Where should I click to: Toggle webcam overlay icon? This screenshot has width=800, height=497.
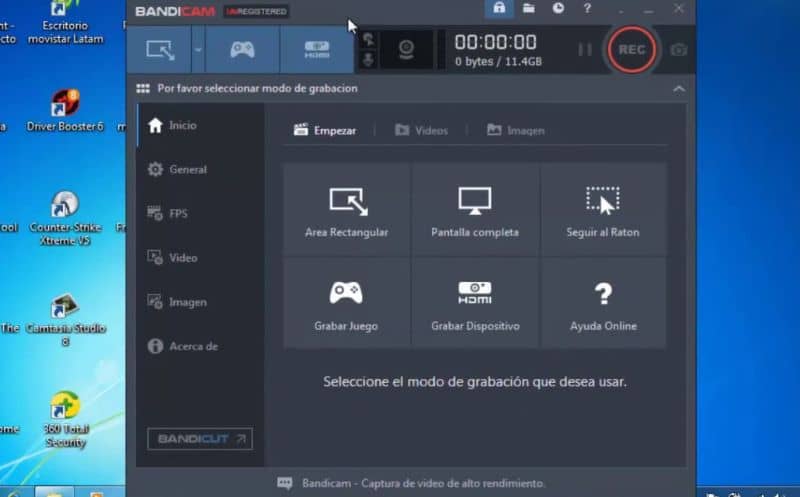(406, 49)
